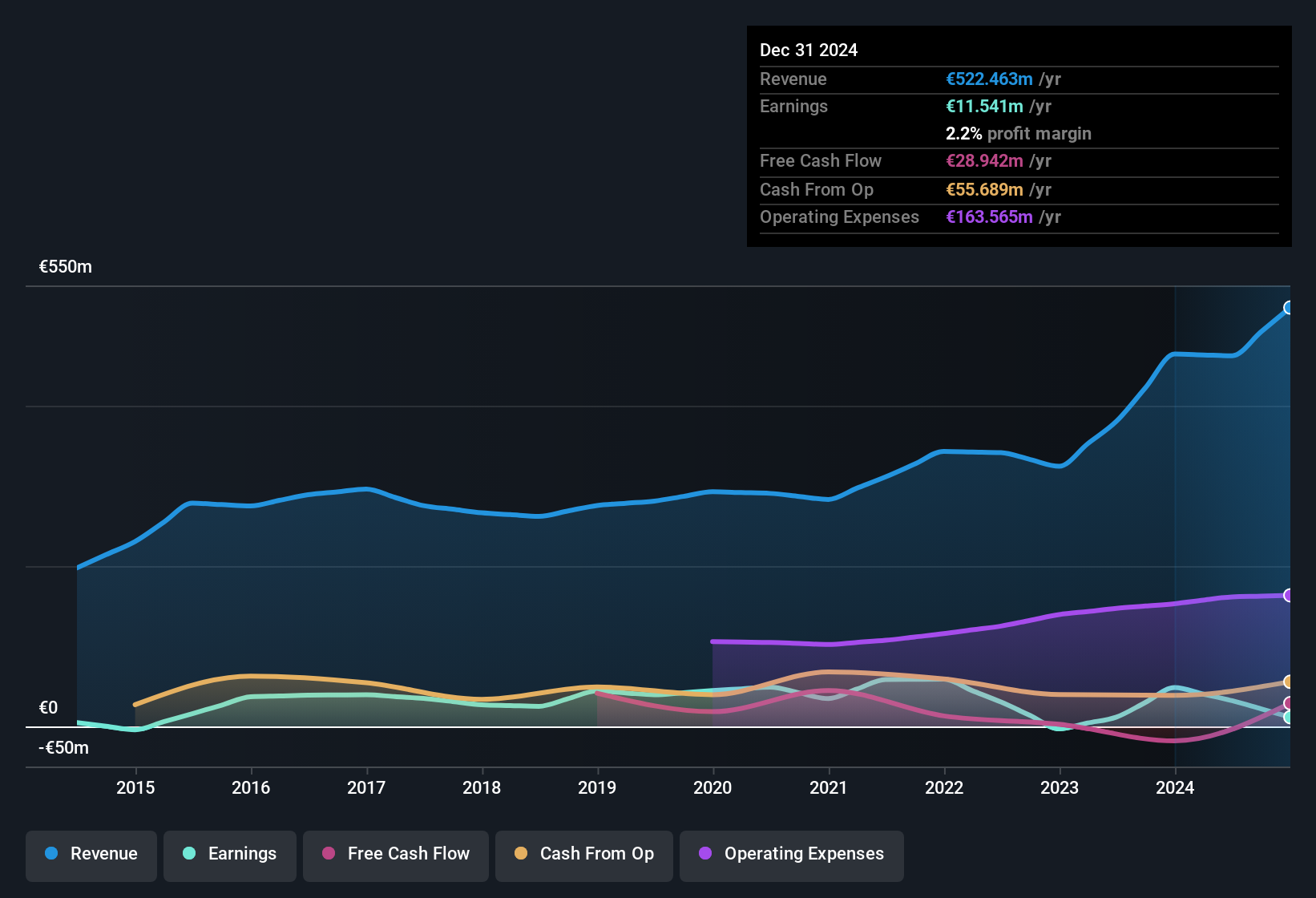Click the 2.2% profit margin text
1316x898 pixels.
tap(1018, 134)
